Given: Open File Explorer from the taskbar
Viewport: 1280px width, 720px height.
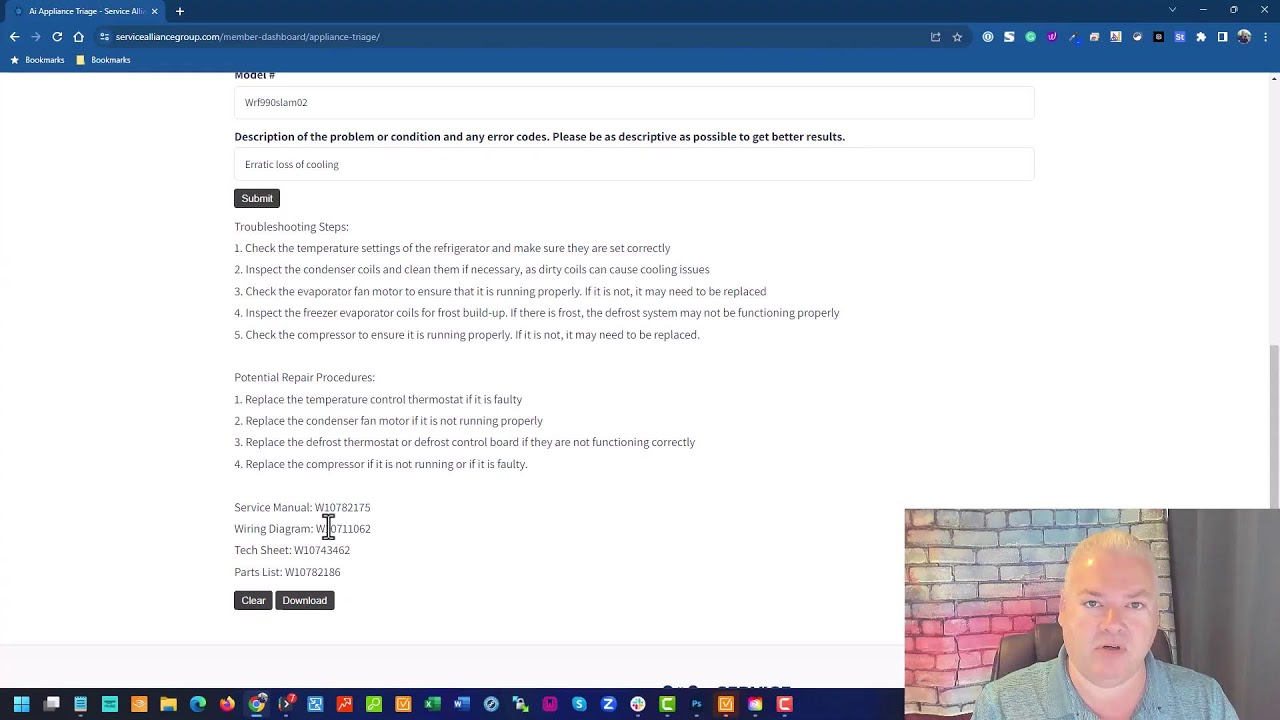Looking at the screenshot, I should click(168, 704).
